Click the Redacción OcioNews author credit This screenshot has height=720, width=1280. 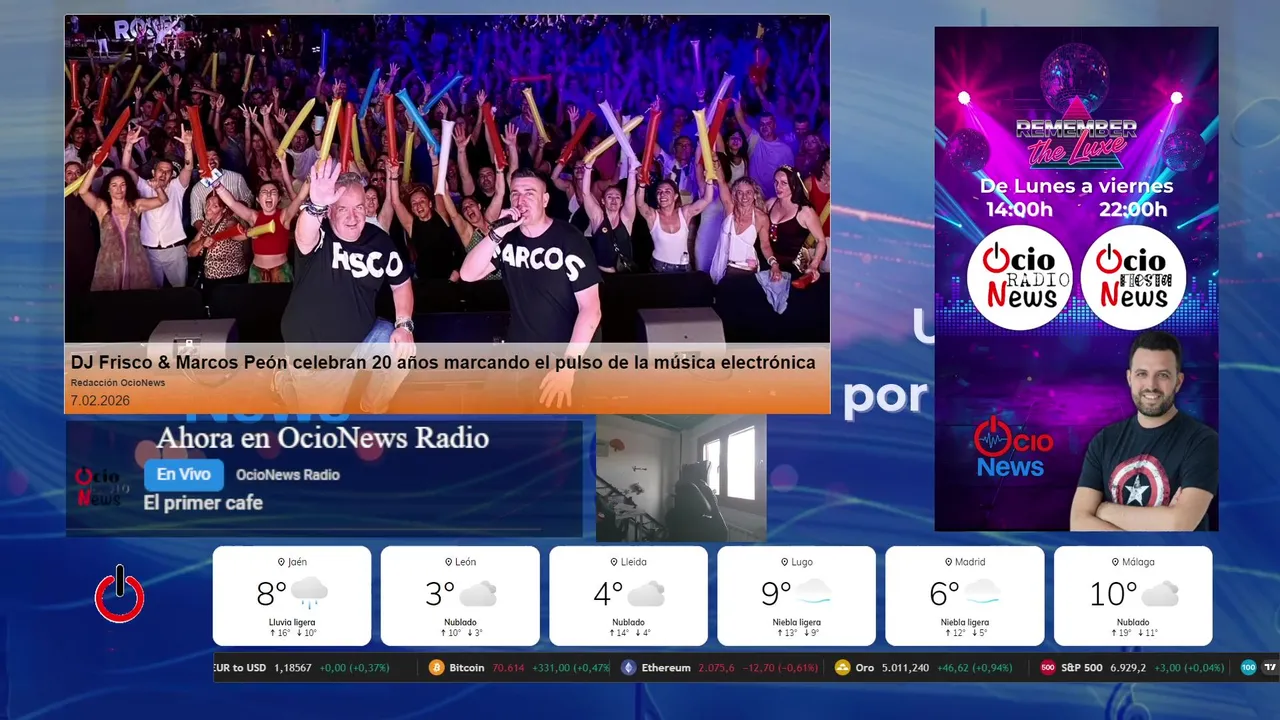[118, 383]
